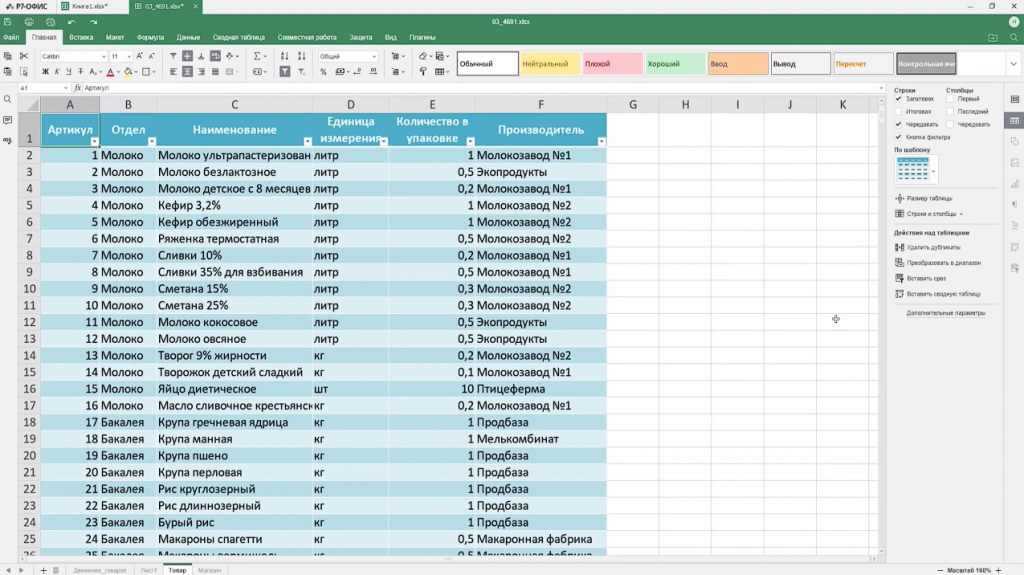
Task: Sort descending icon
Action: pos(301,56)
